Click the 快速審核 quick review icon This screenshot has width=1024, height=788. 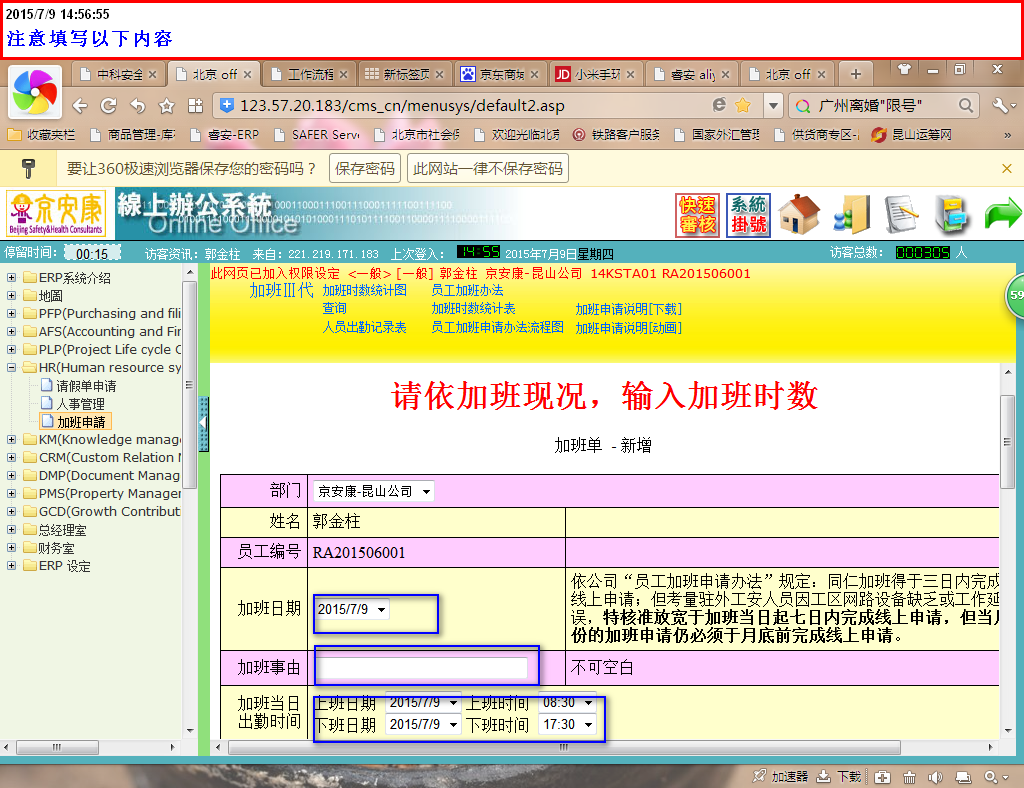point(697,215)
